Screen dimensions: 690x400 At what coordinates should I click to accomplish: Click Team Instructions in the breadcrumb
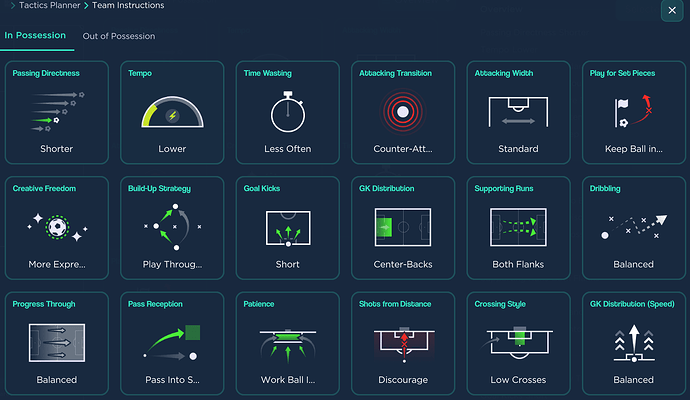coord(128,5)
